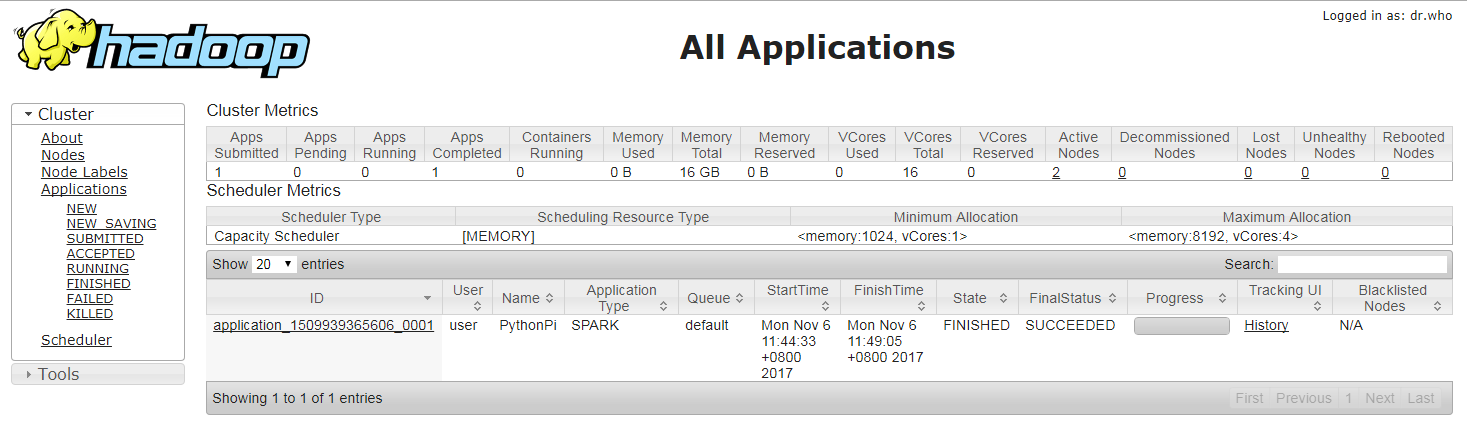Click the 16 GB Memory Total value
Viewport: 1467px width, 443px height.
click(x=699, y=172)
